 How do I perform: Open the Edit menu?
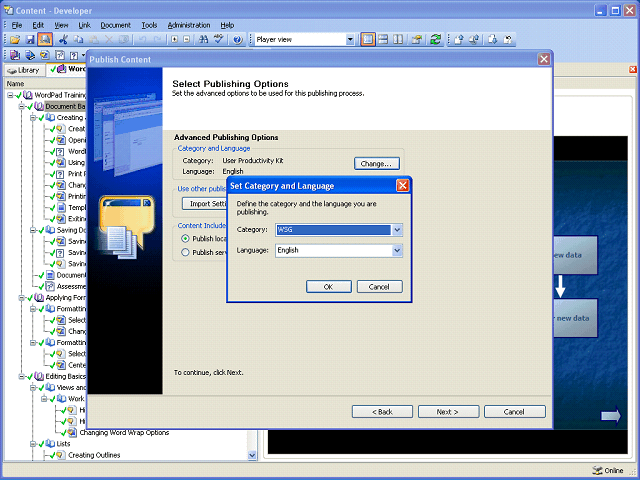(38, 25)
